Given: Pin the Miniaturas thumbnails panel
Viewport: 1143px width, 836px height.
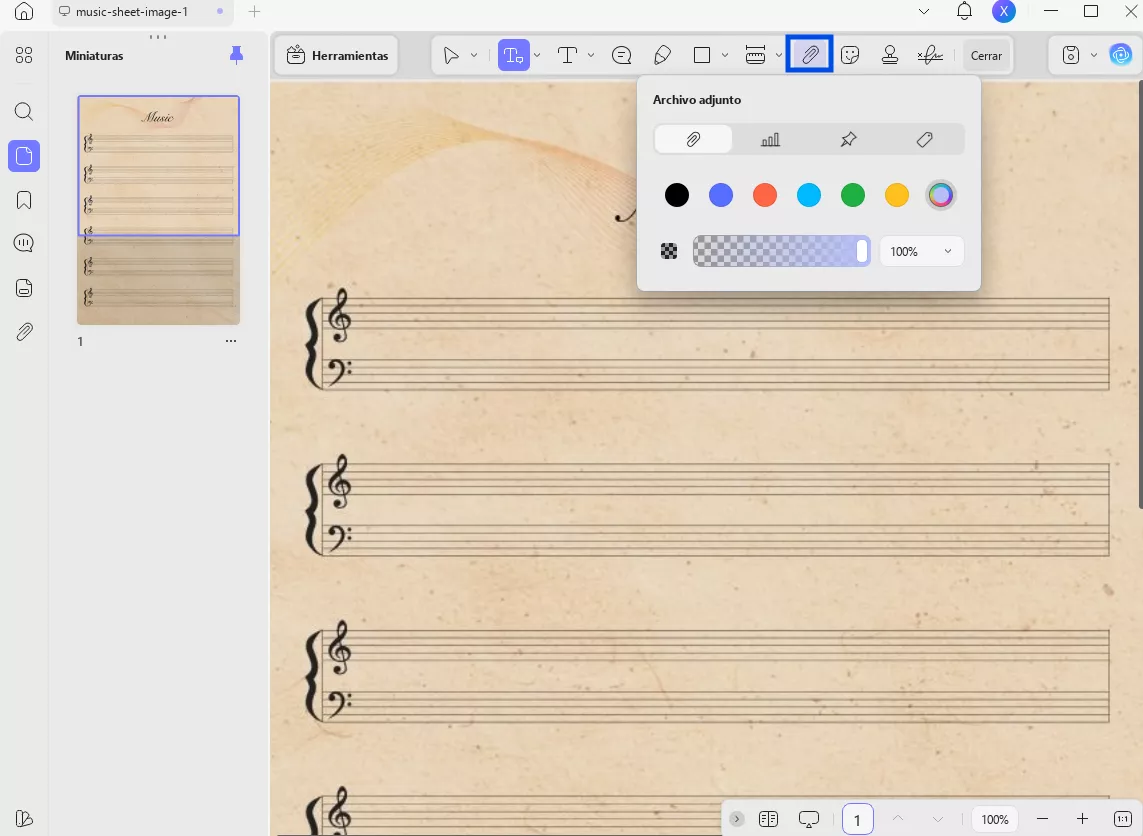Looking at the screenshot, I should click(236, 55).
